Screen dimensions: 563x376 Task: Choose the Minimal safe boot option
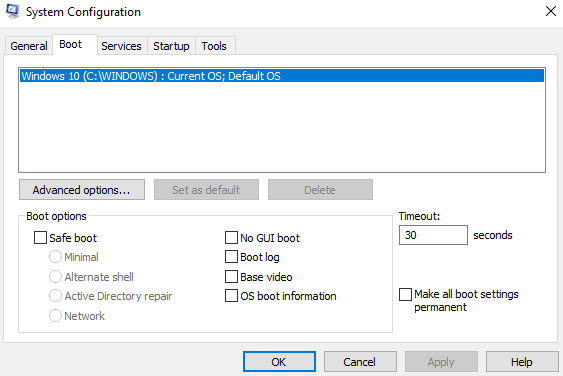(55, 257)
